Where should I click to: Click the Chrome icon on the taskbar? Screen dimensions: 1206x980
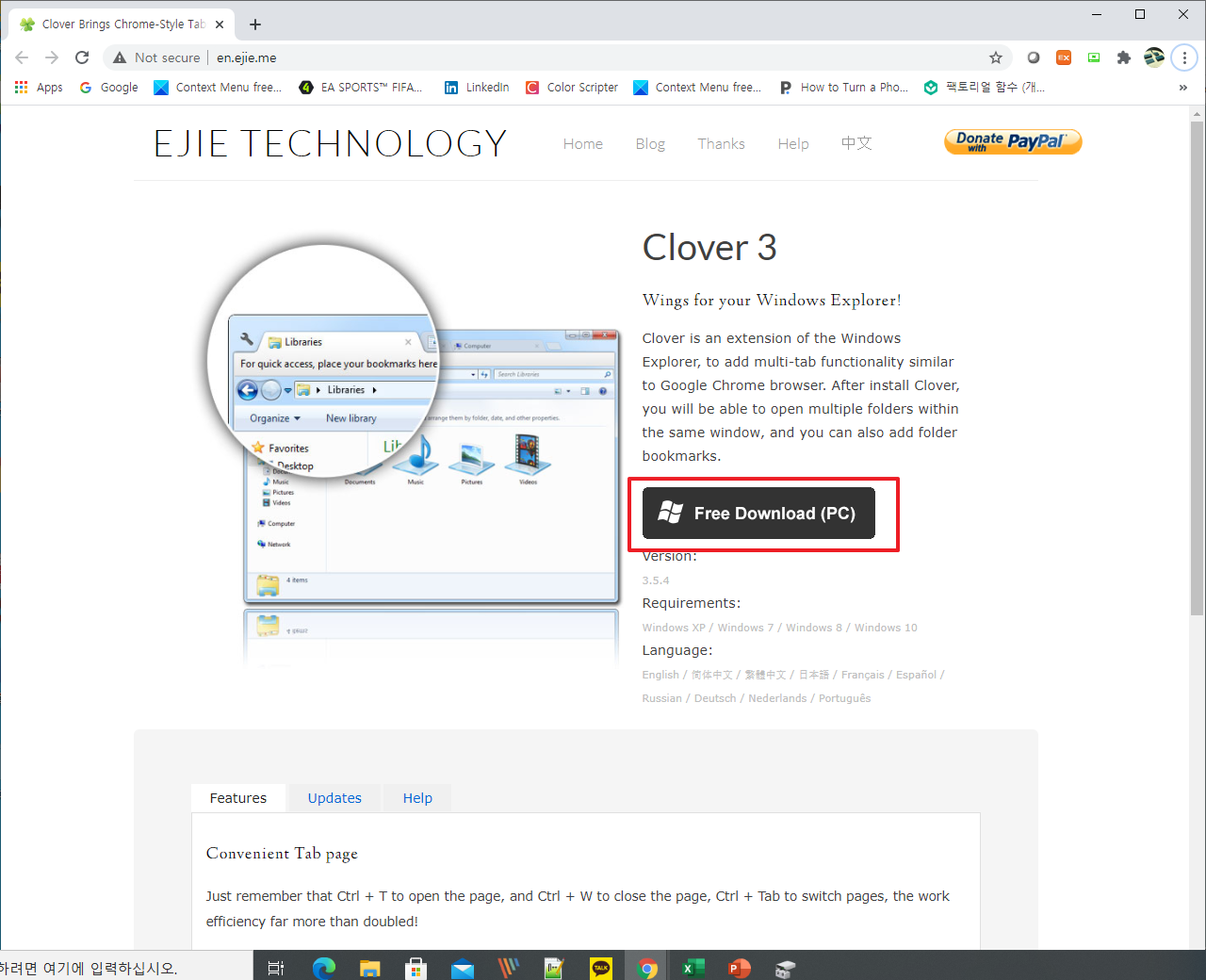(647, 968)
